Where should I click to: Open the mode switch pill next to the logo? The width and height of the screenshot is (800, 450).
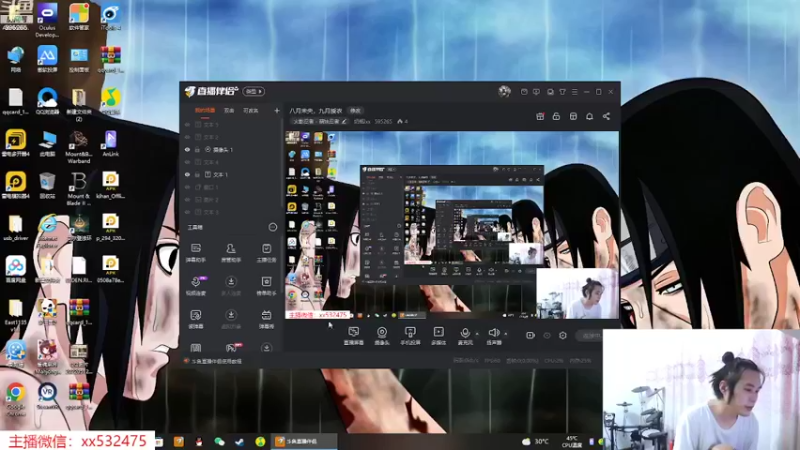point(254,91)
